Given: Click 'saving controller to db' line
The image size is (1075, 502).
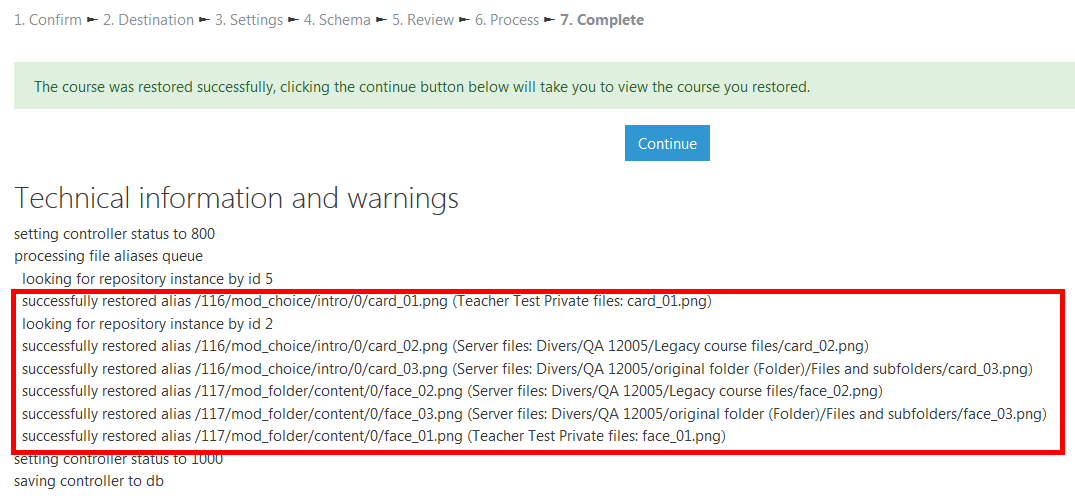Looking at the screenshot, I should coord(89,481).
